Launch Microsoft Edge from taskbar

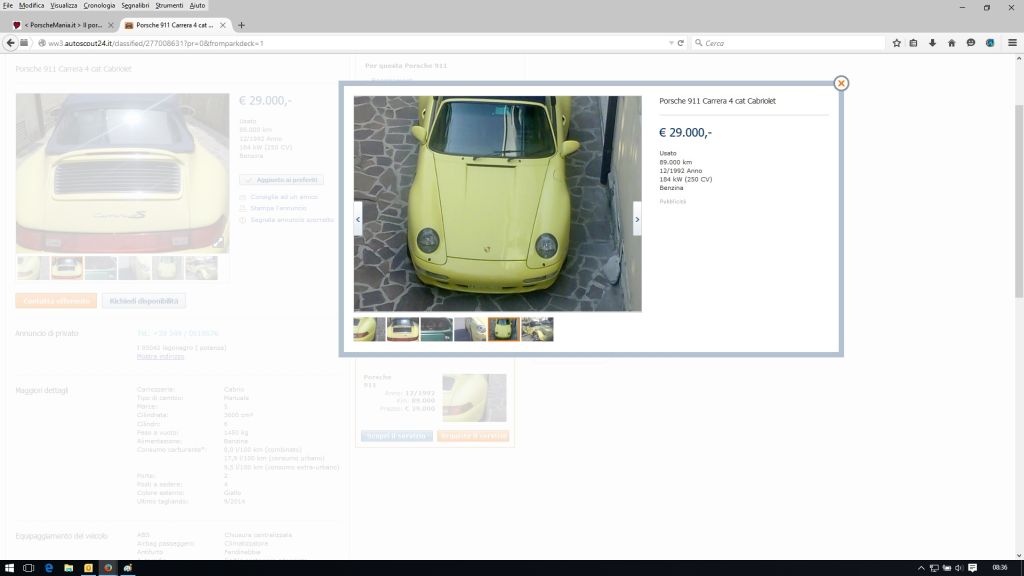pos(49,568)
